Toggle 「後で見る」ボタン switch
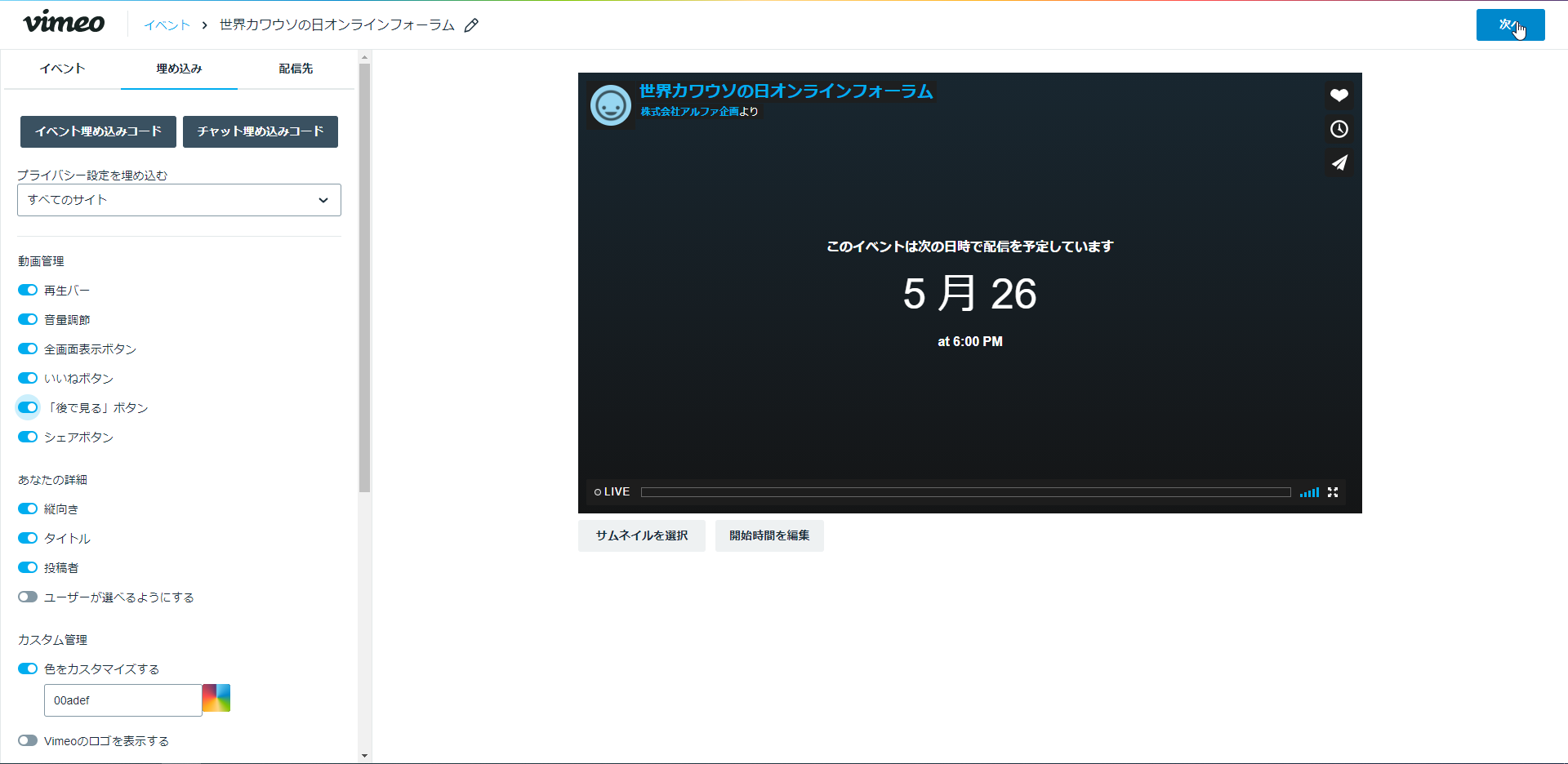Image resolution: width=1568 pixels, height=764 pixels. tap(28, 407)
